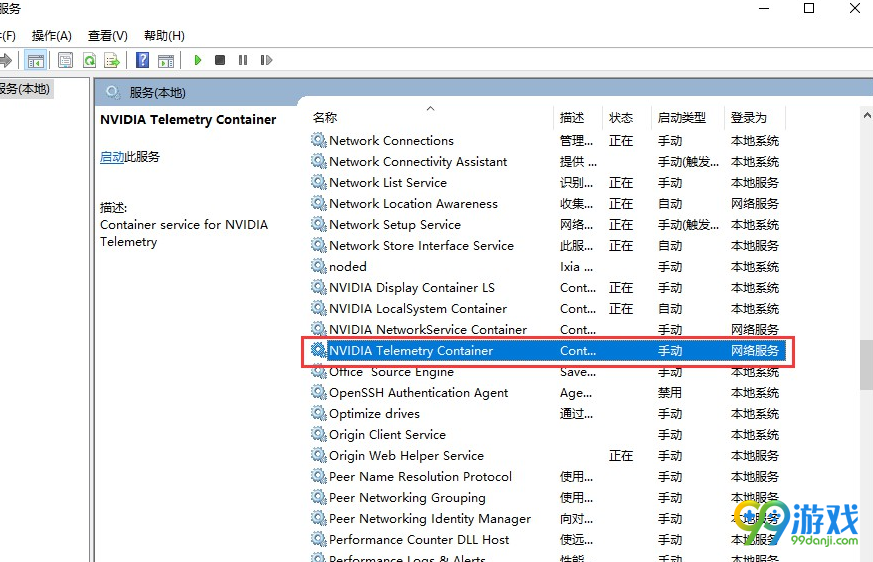The image size is (873, 562).
Task: Click gear icon of Peer Networking Grouping
Action: (318, 497)
